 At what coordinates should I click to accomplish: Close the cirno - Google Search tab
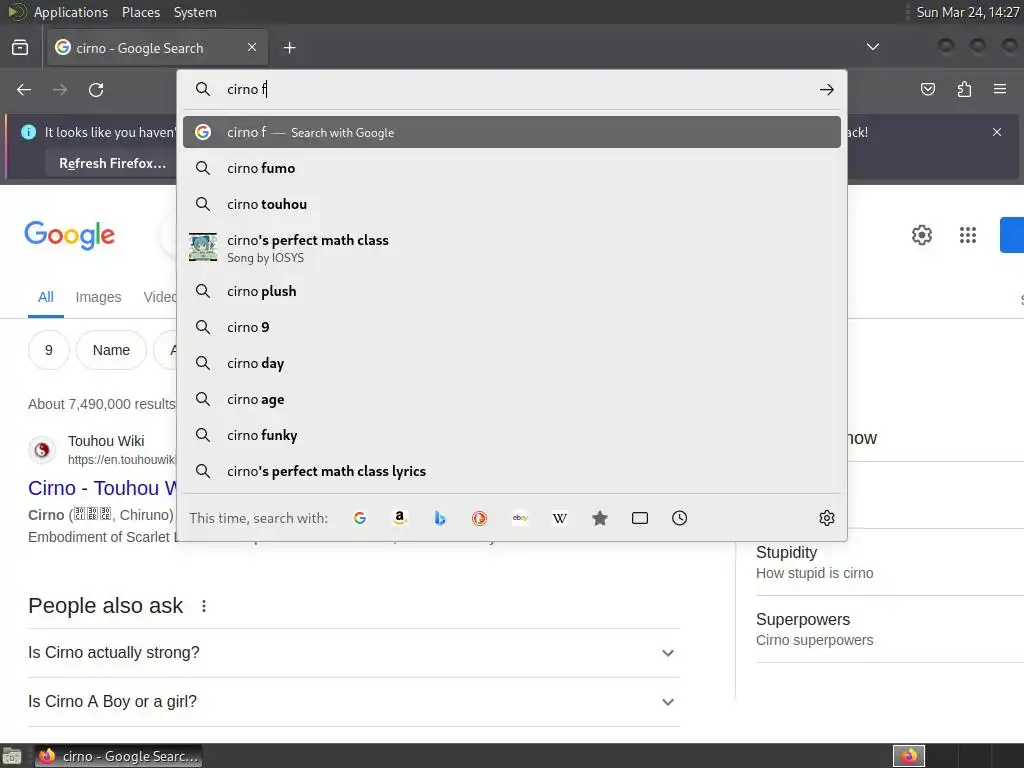[252, 47]
